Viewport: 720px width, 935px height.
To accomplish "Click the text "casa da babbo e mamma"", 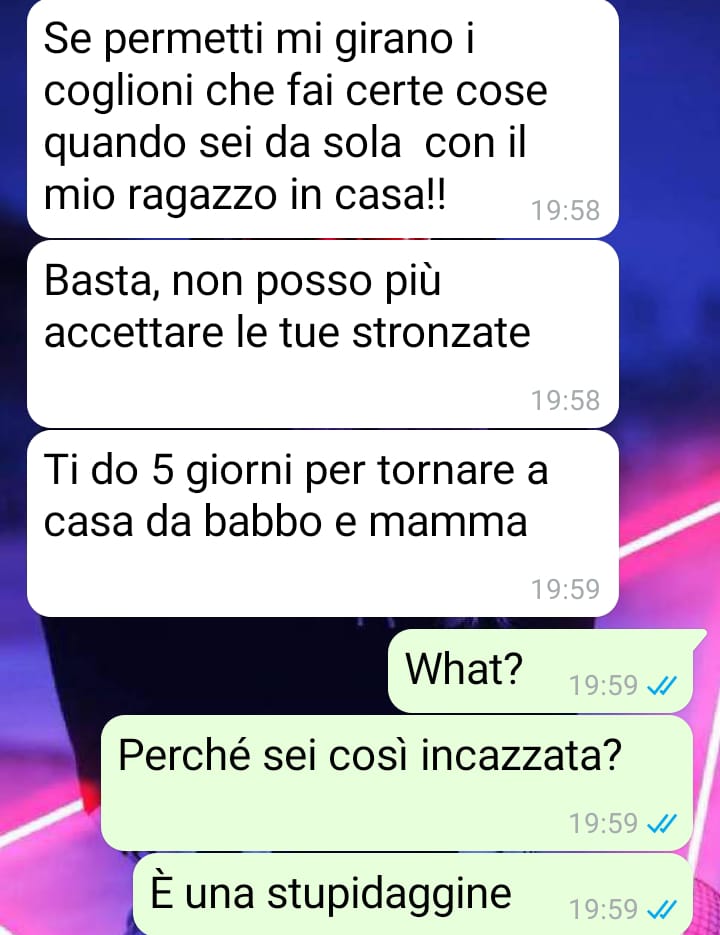I will click(286, 522).
